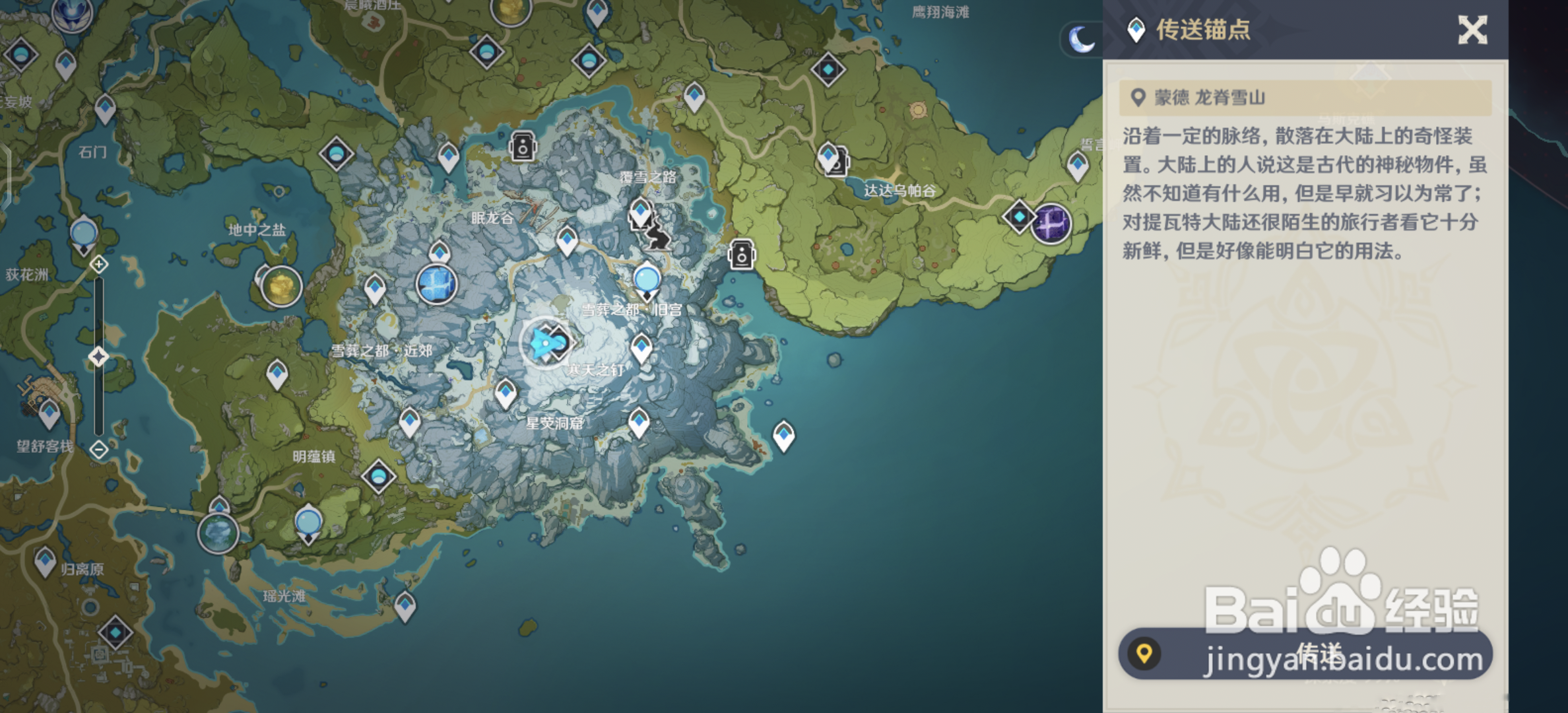Select the Statue of Seven above 雪葬之都·旧宫
The image size is (1568, 713).
click(647, 283)
